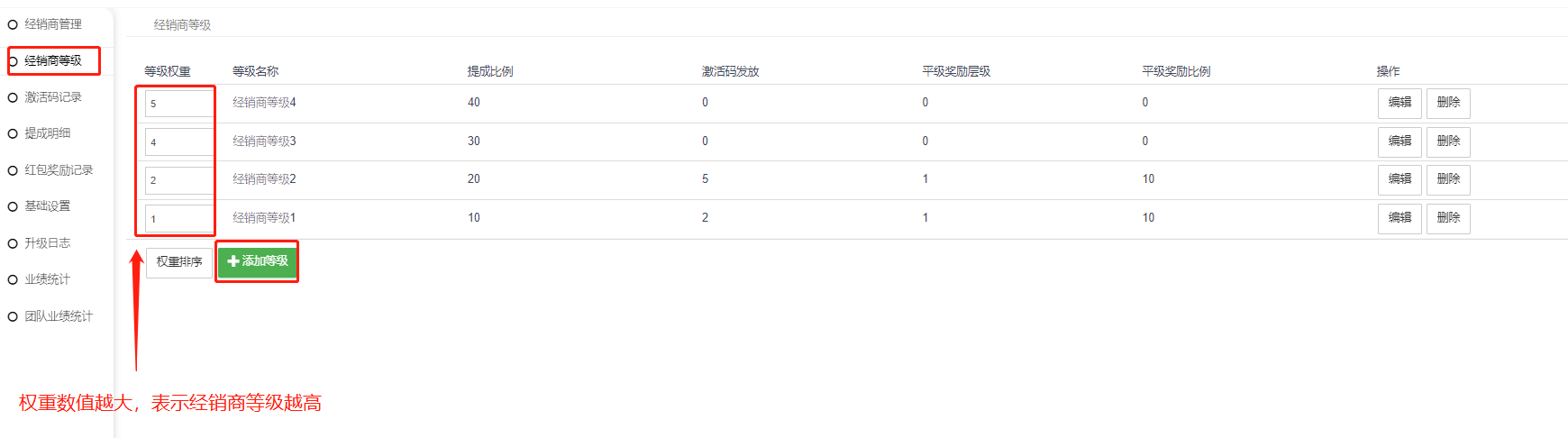Delete the 经销商等级1 level
The width and height of the screenshot is (1568, 438).
(1447, 218)
